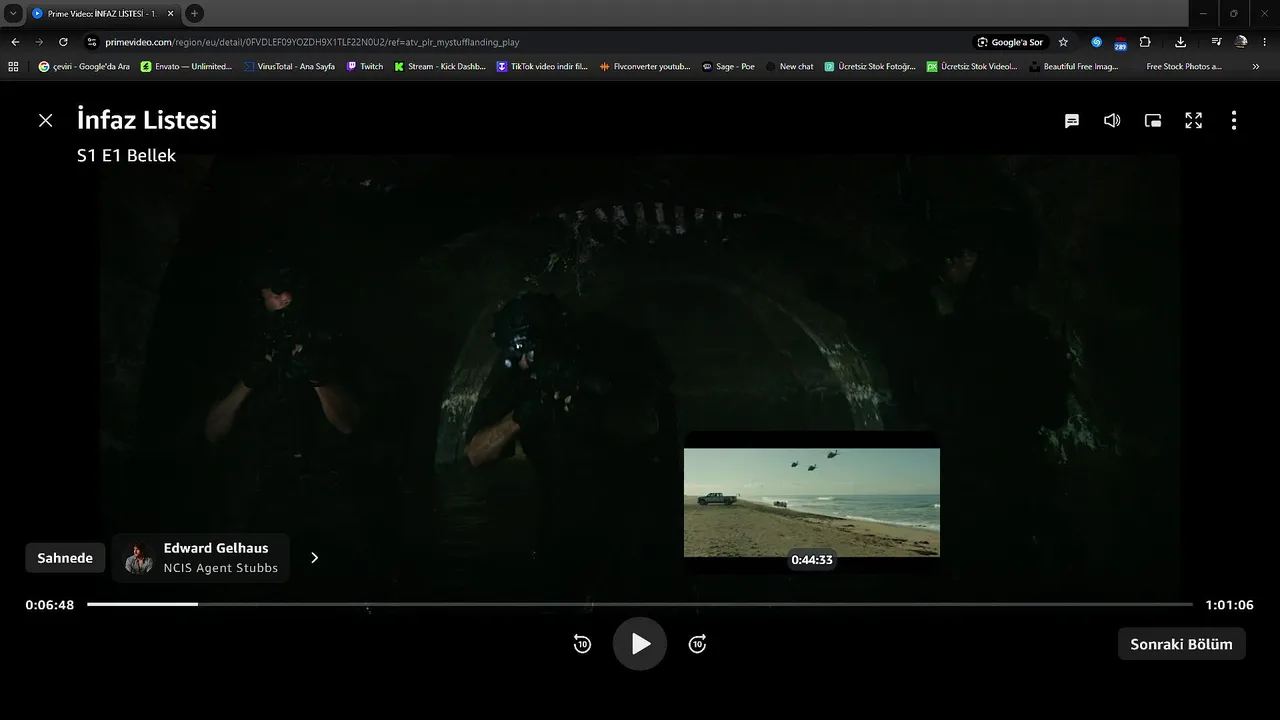Open the player's more options menu
Screen dimensions: 1280x720
click(x=1234, y=121)
